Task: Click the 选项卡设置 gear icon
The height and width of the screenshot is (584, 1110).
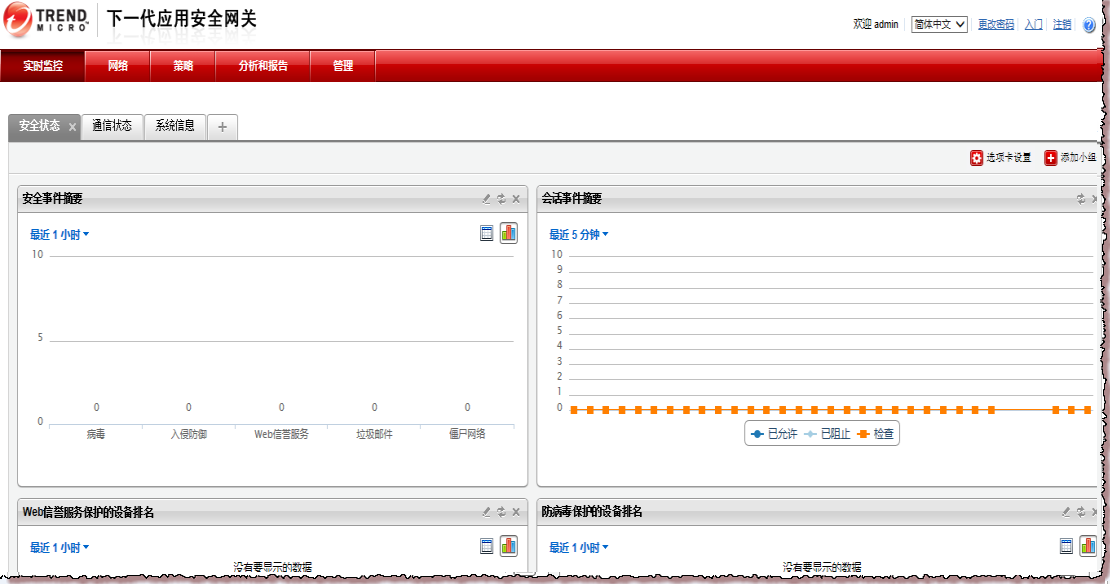Action: 976,158
